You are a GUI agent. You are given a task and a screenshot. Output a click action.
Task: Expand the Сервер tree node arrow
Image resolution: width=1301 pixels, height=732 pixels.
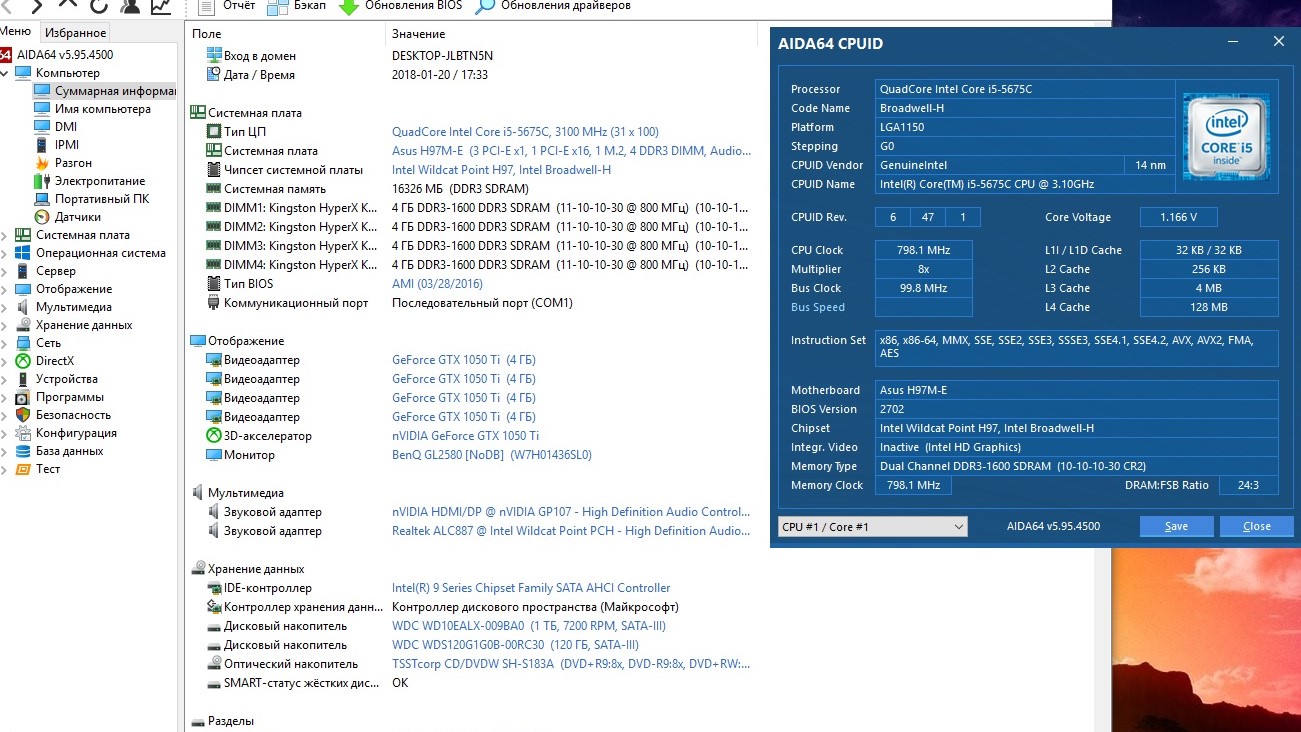(5, 271)
